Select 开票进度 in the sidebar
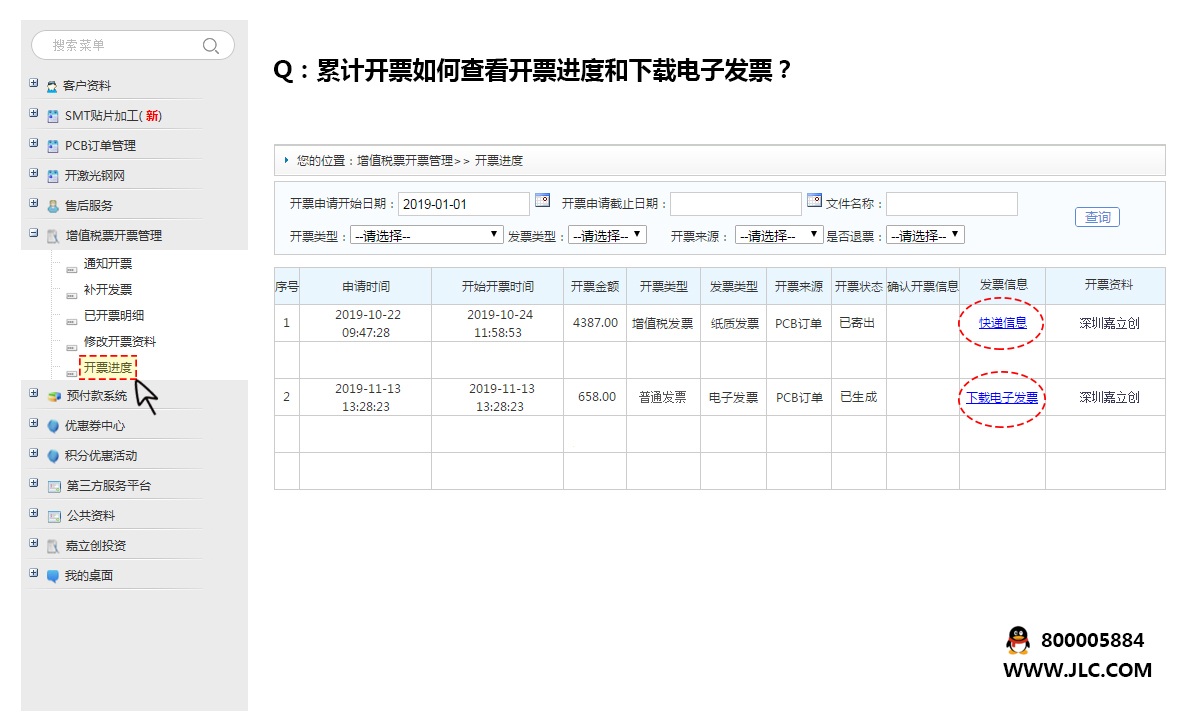Screen dimensions: 1188x726 coord(108,368)
